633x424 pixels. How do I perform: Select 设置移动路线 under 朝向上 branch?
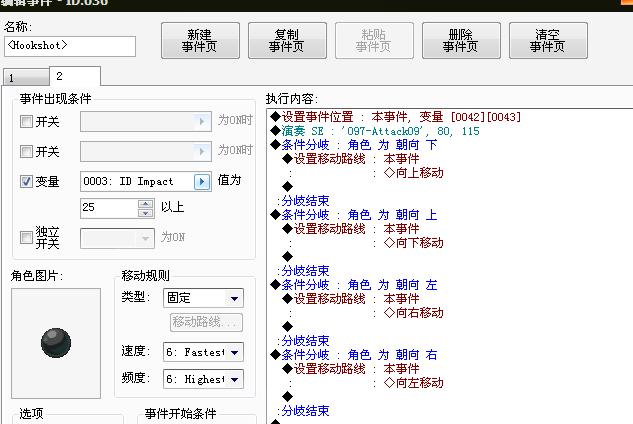tap(351, 229)
